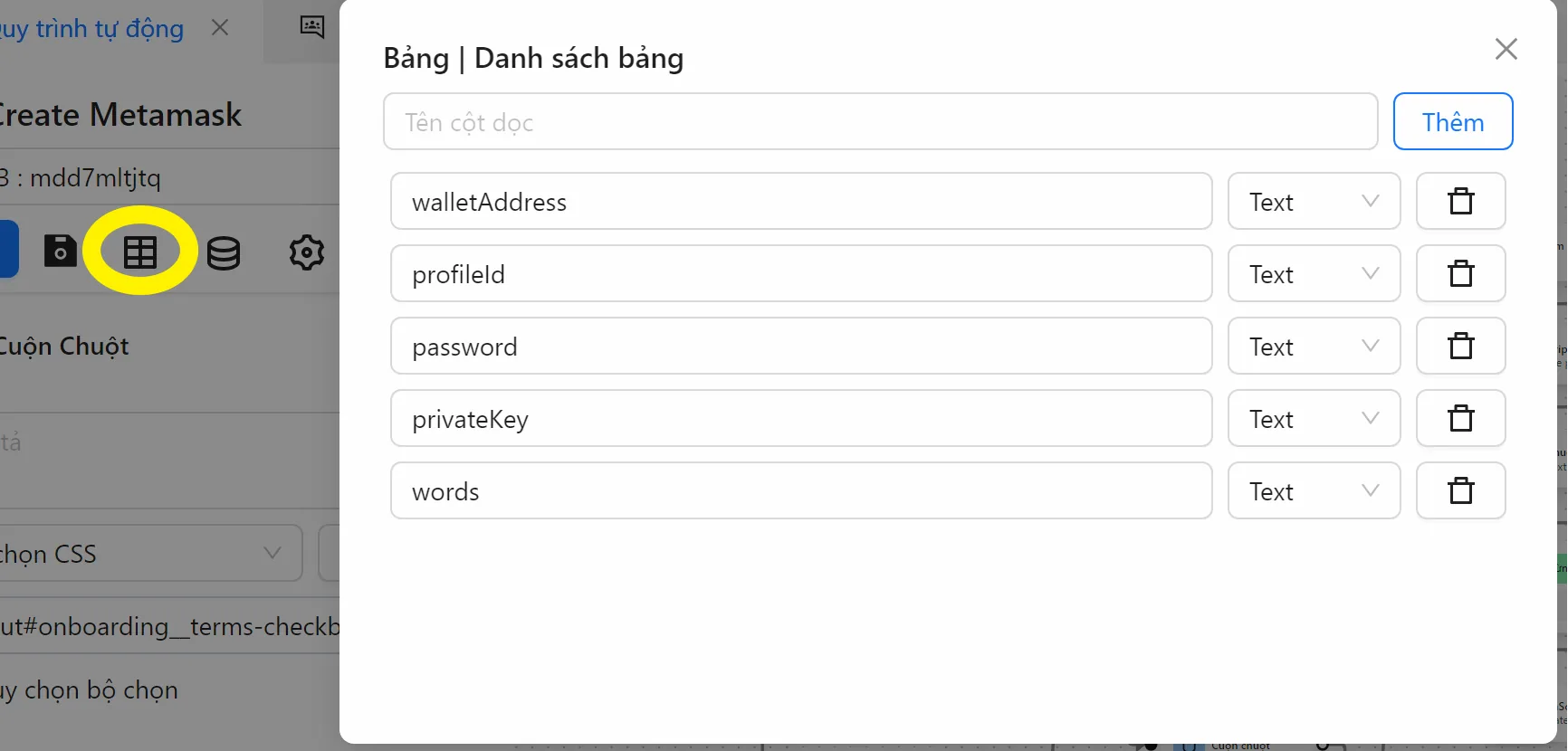Open the database storage icon
Viewport: 1568px width, 751px height.
(x=224, y=253)
